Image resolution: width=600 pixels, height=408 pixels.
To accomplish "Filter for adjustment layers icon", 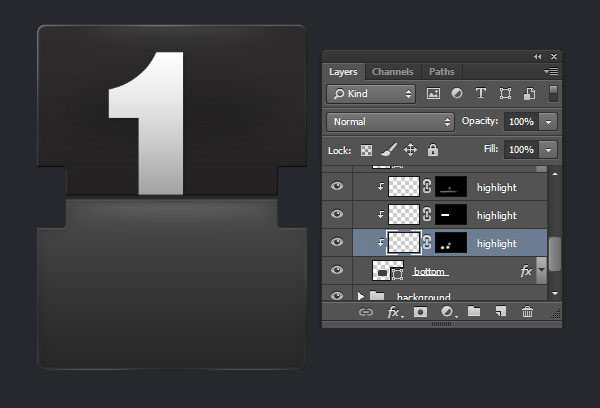I will pos(457,94).
